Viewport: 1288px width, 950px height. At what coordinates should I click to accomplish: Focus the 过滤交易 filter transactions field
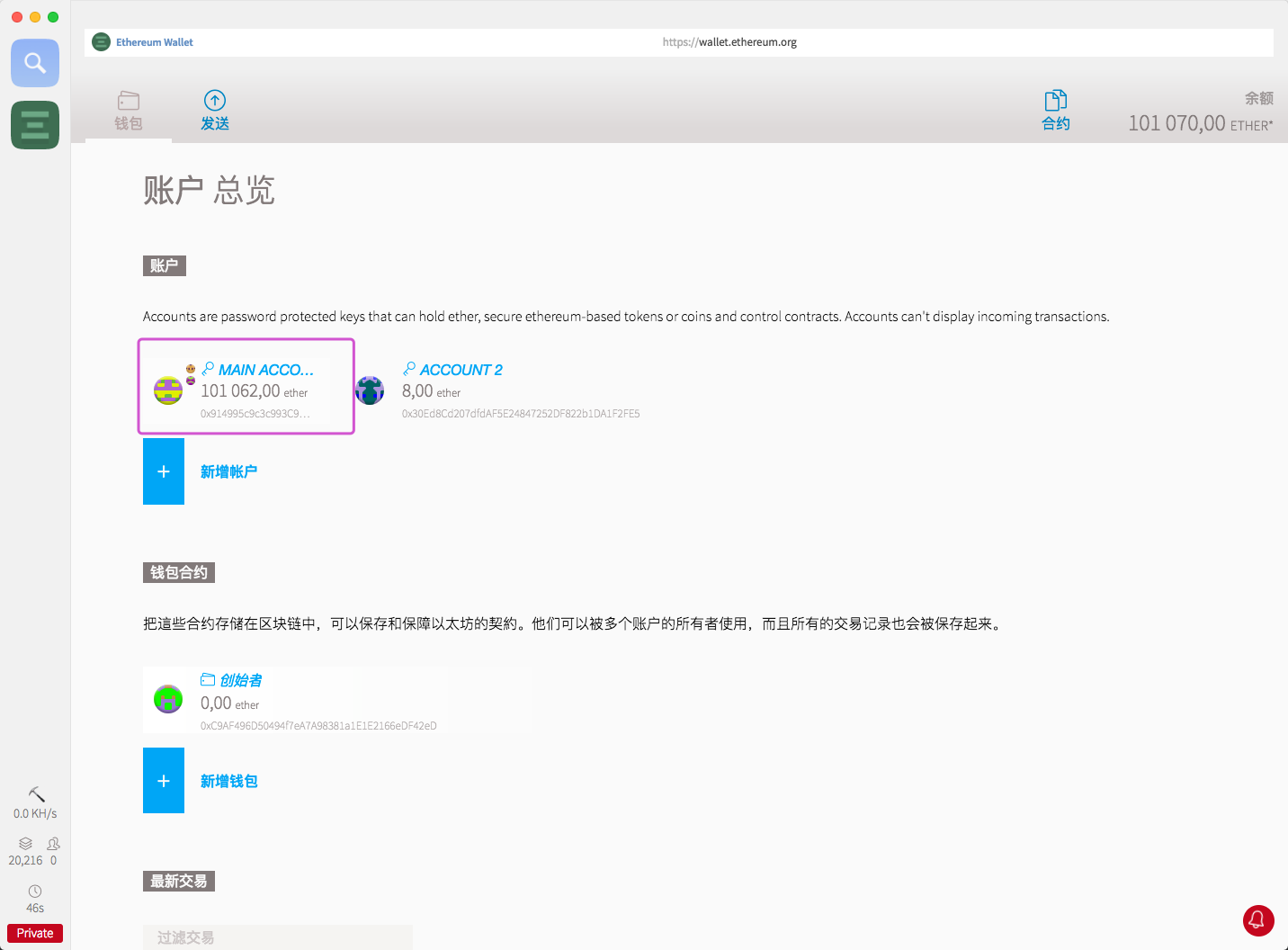278,937
